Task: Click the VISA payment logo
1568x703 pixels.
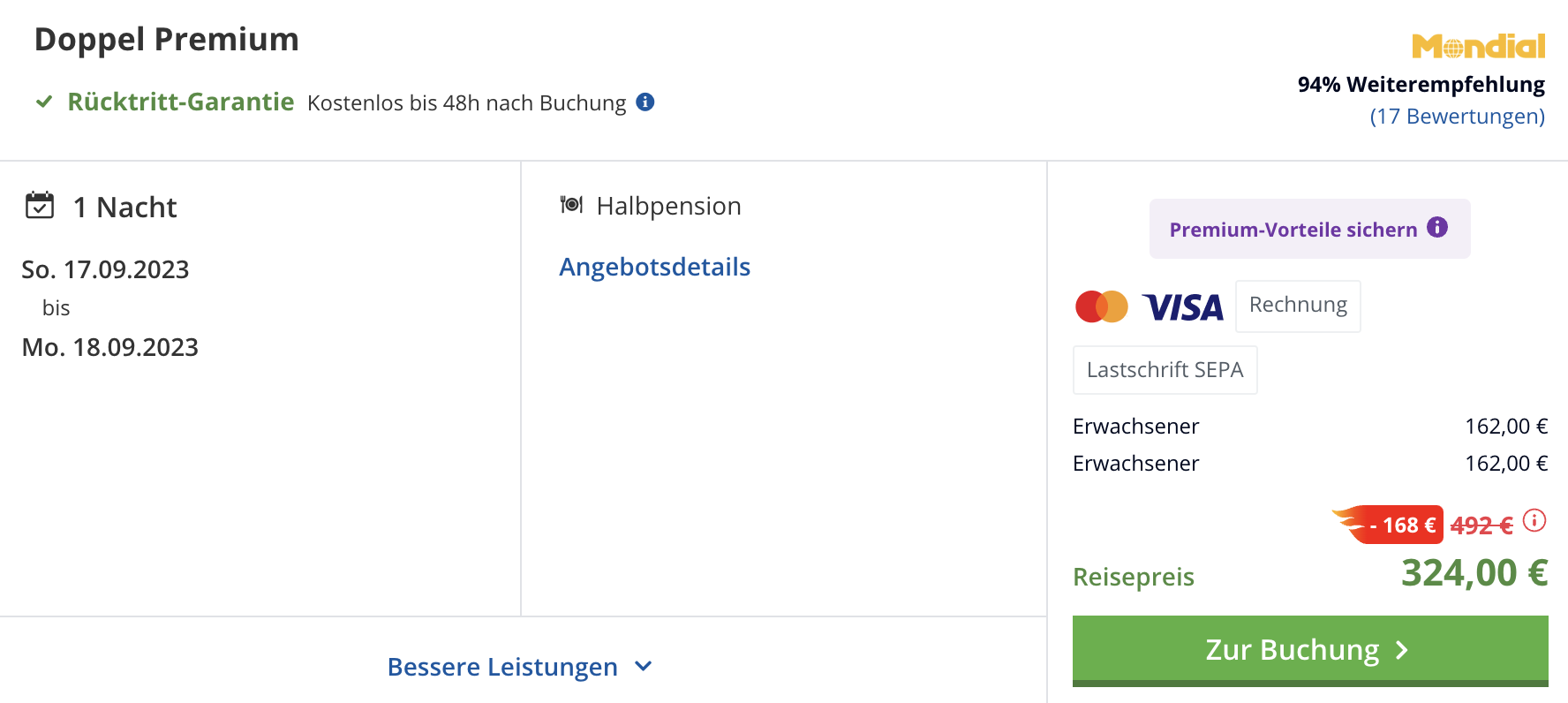Action: click(1183, 307)
